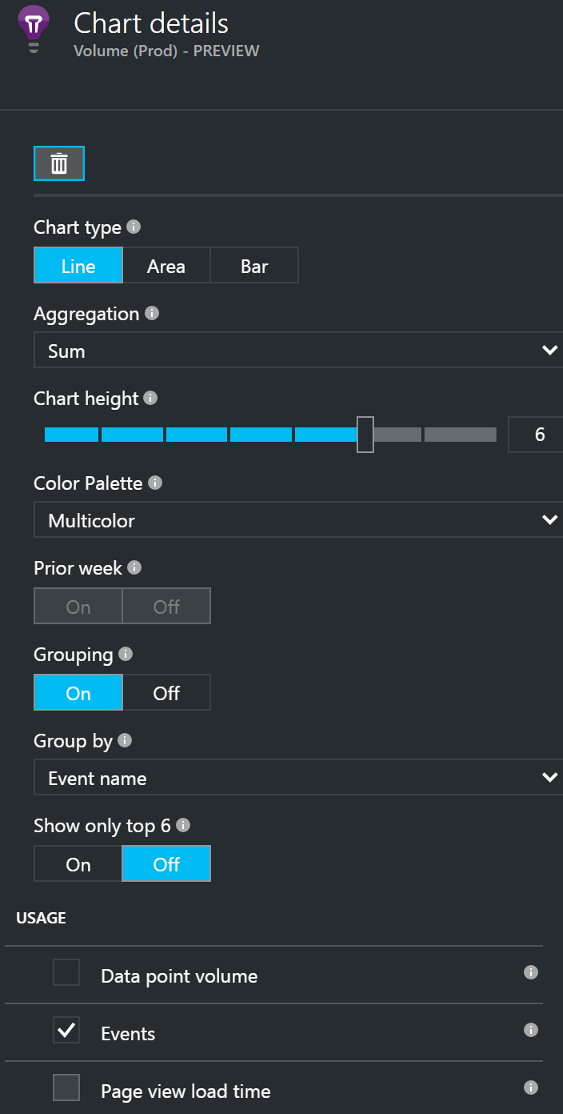View Color Palette info icon
Image resolution: width=563 pixels, height=1114 pixels.
coord(155,483)
